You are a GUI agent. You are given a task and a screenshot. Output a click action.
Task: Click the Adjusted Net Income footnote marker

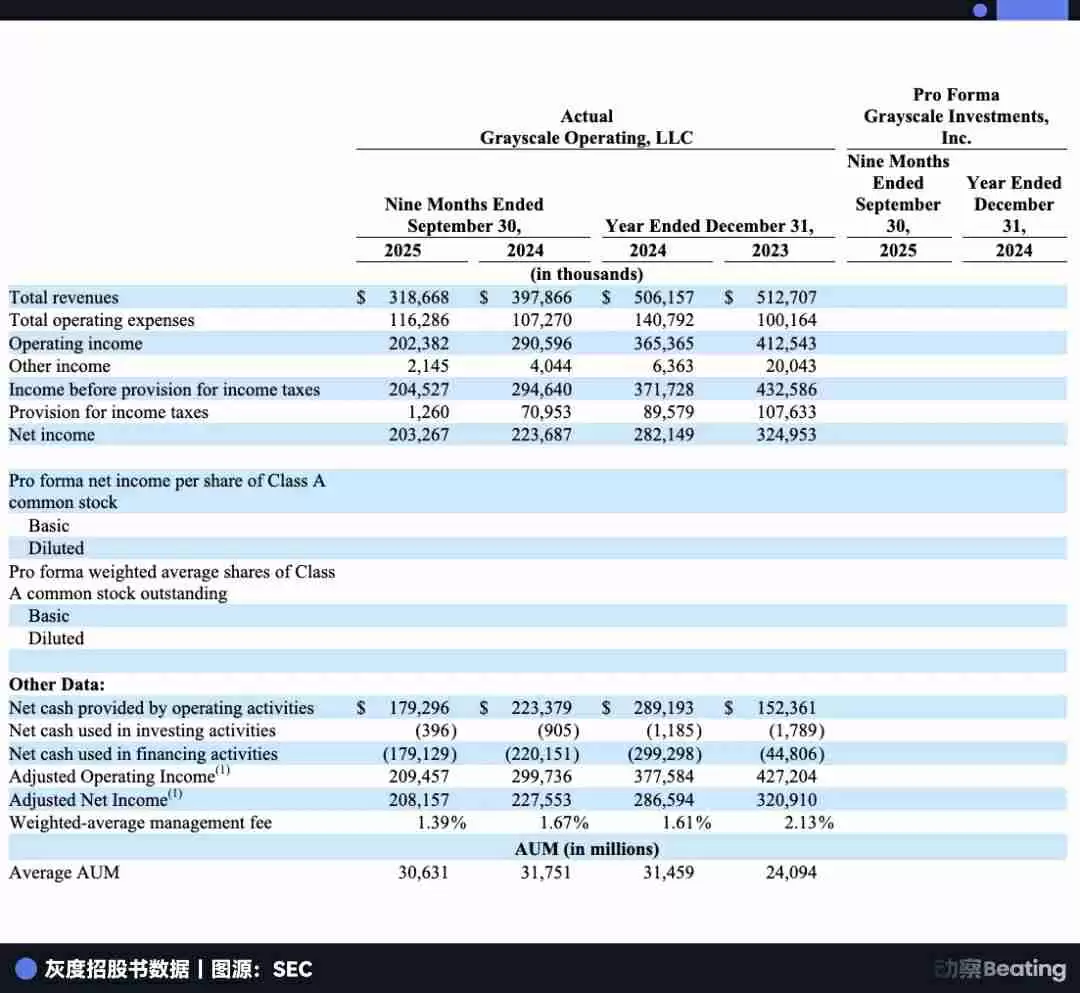pyautogui.click(x=175, y=792)
